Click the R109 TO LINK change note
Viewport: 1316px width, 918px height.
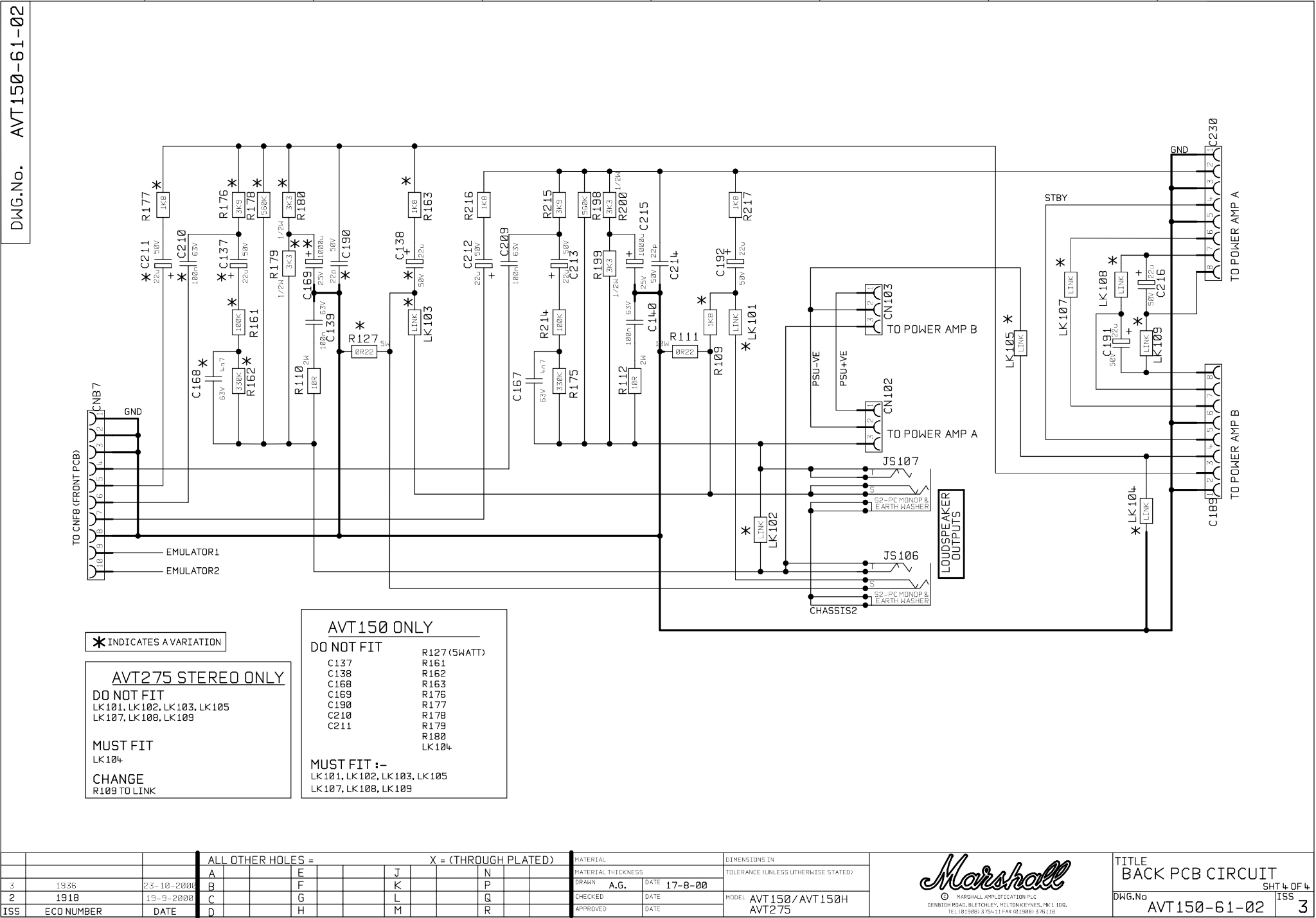point(124,791)
